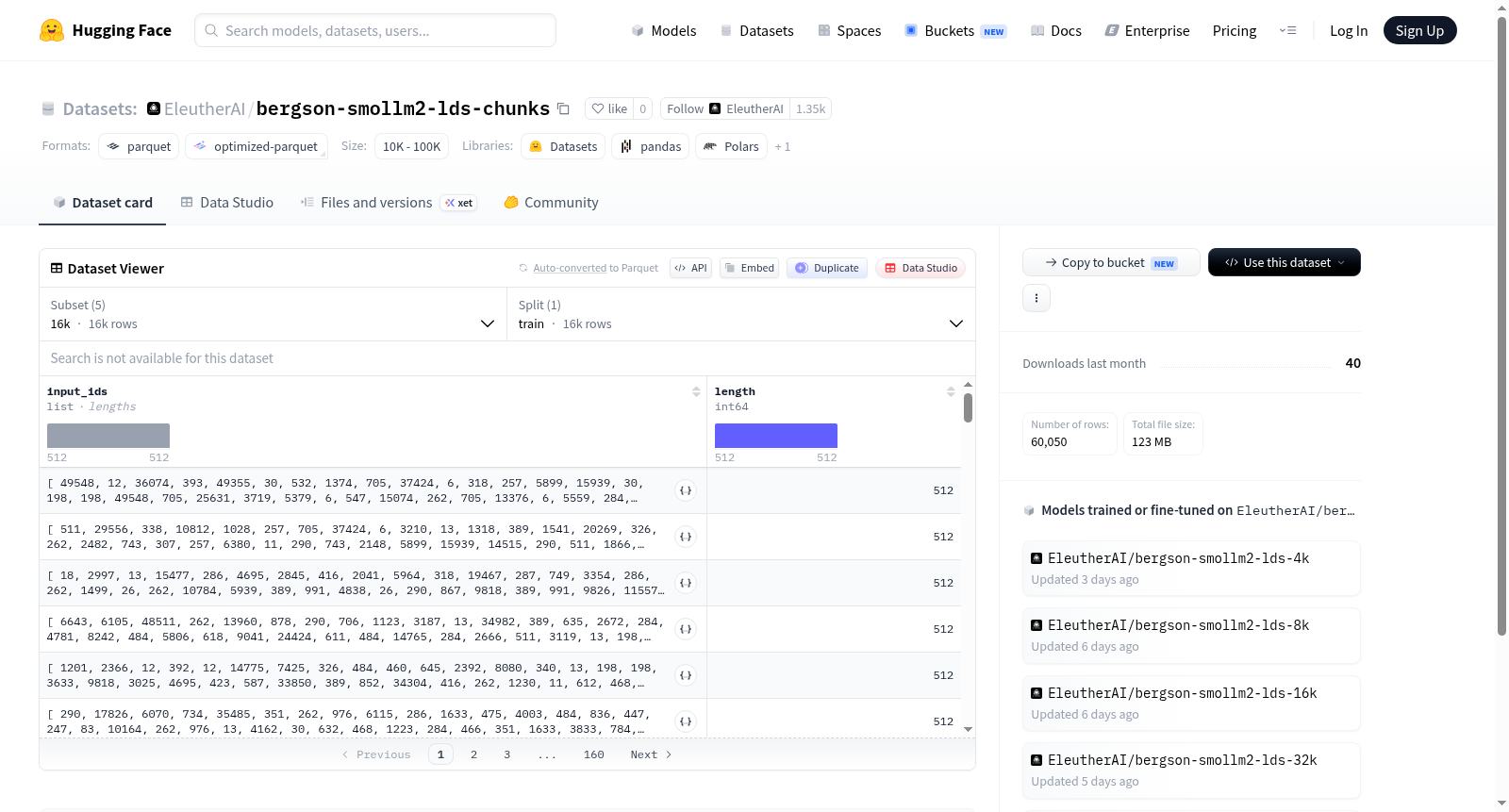Sort by the input_ids column

696,391
